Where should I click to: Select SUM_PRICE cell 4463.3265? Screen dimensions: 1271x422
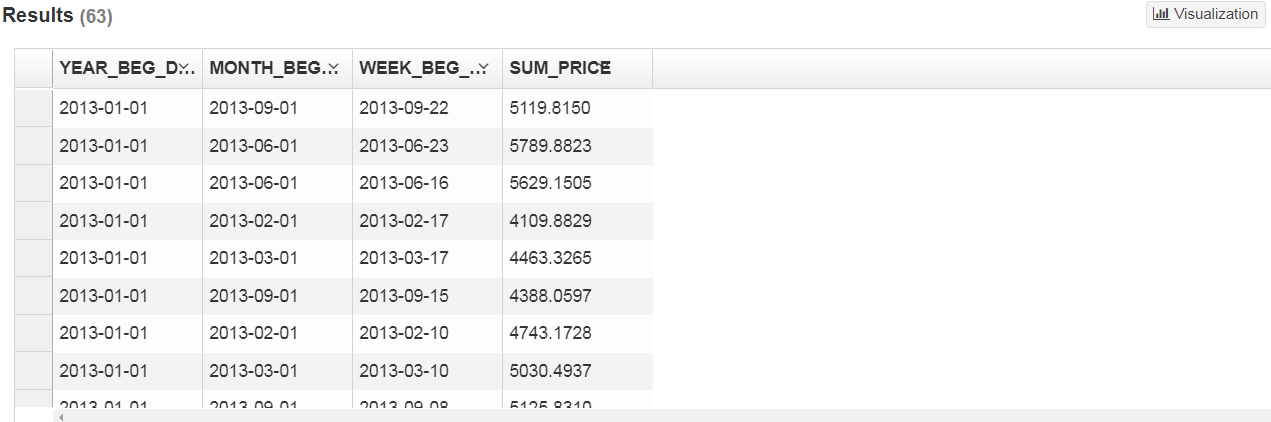click(577, 258)
